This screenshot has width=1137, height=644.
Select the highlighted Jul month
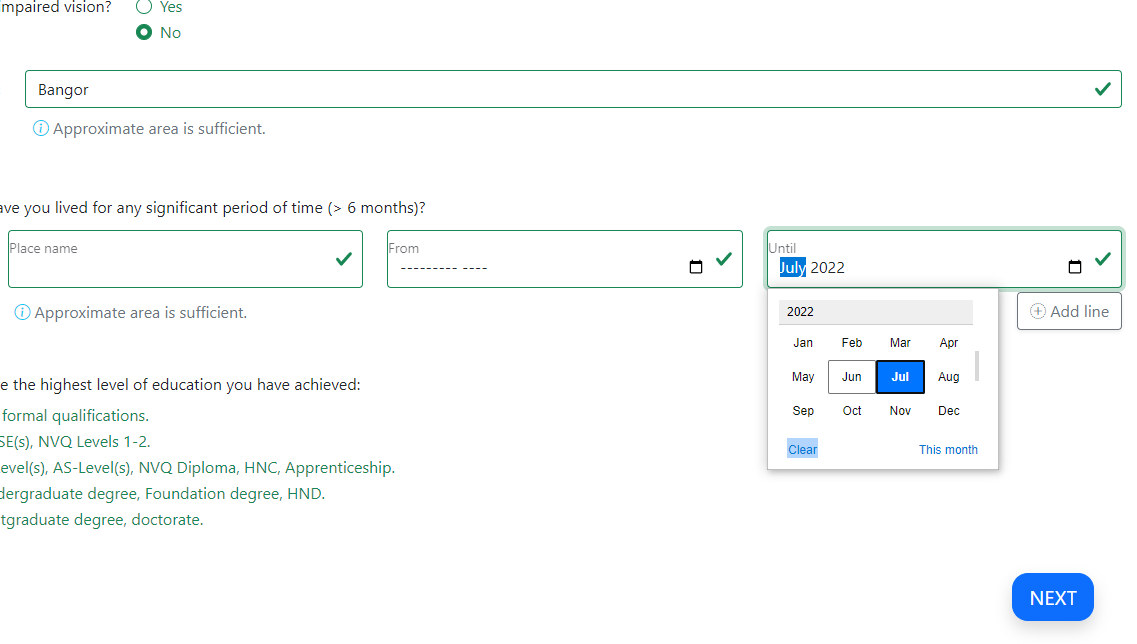coord(900,377)
